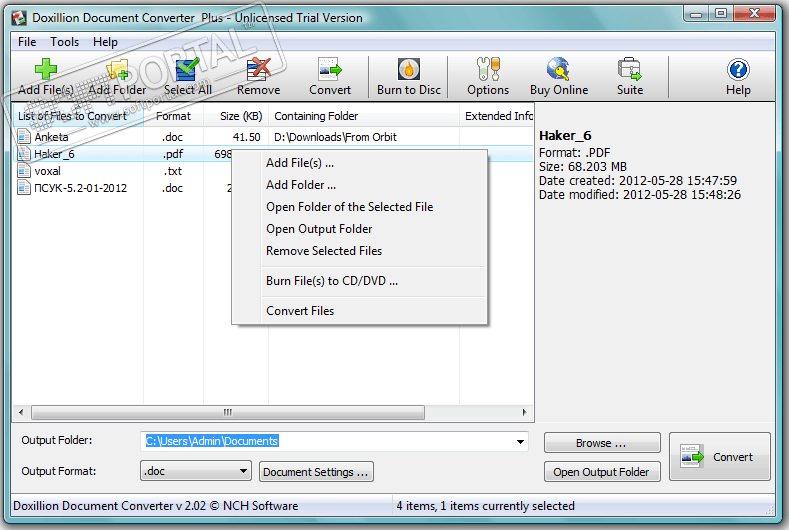The width and height of the screenshot is (789, 530).
Task: Open the Help menu in menu bar
Action: click(105, 42)
